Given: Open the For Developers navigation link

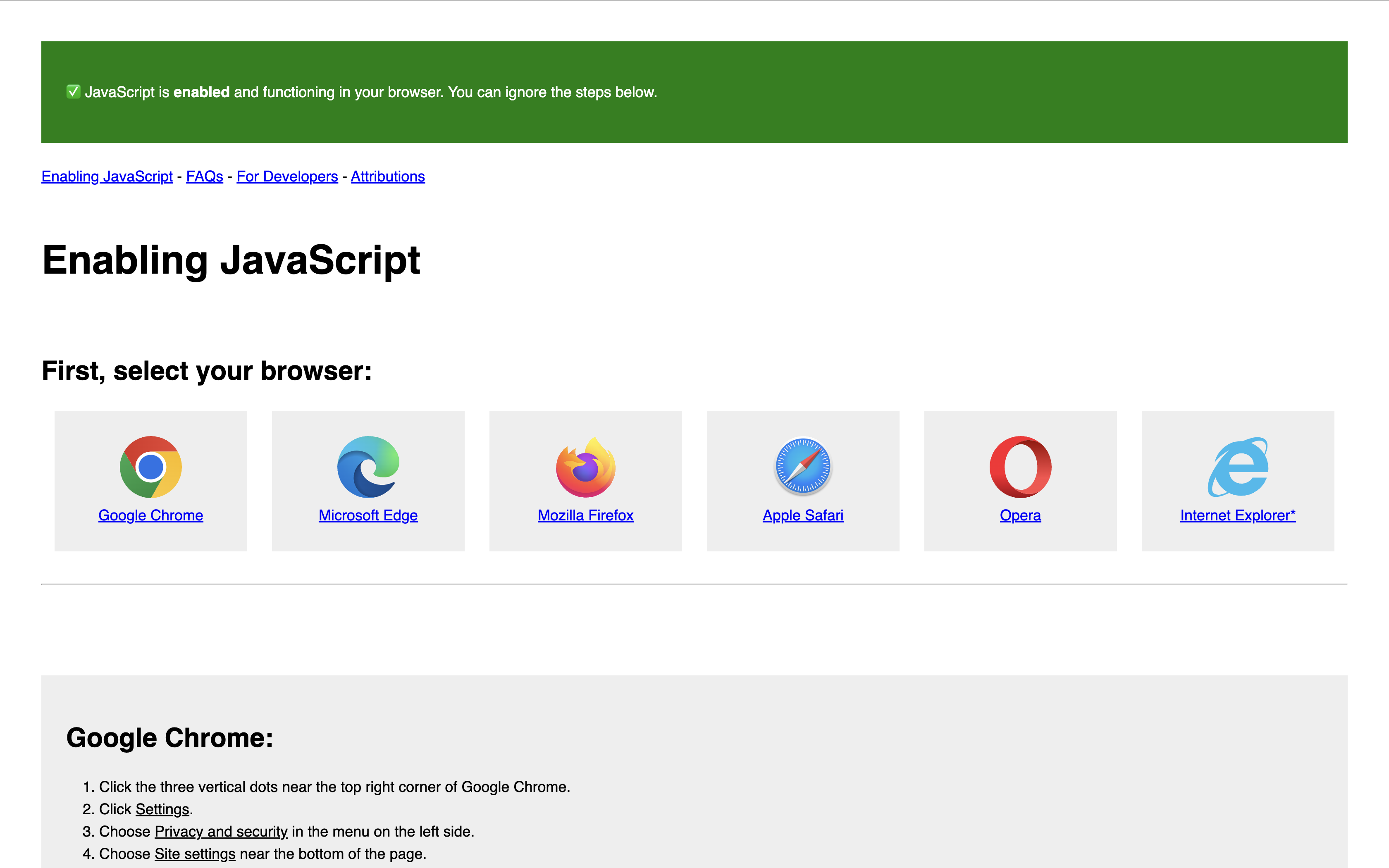Looking at the screenshot, I should point(287,176).
